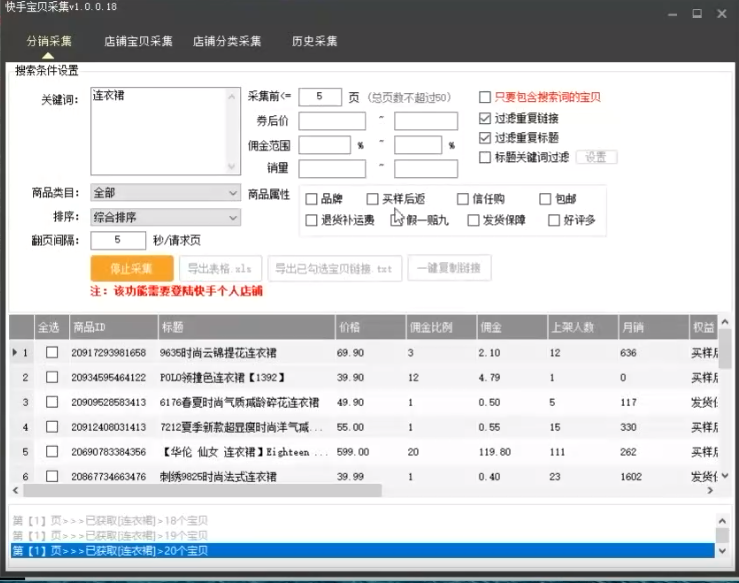The height and width of the screenshot is (583, 739).
Task: Enable 只要包含搜索词的宝贝 checkbox
Action: tap(484, 98)
